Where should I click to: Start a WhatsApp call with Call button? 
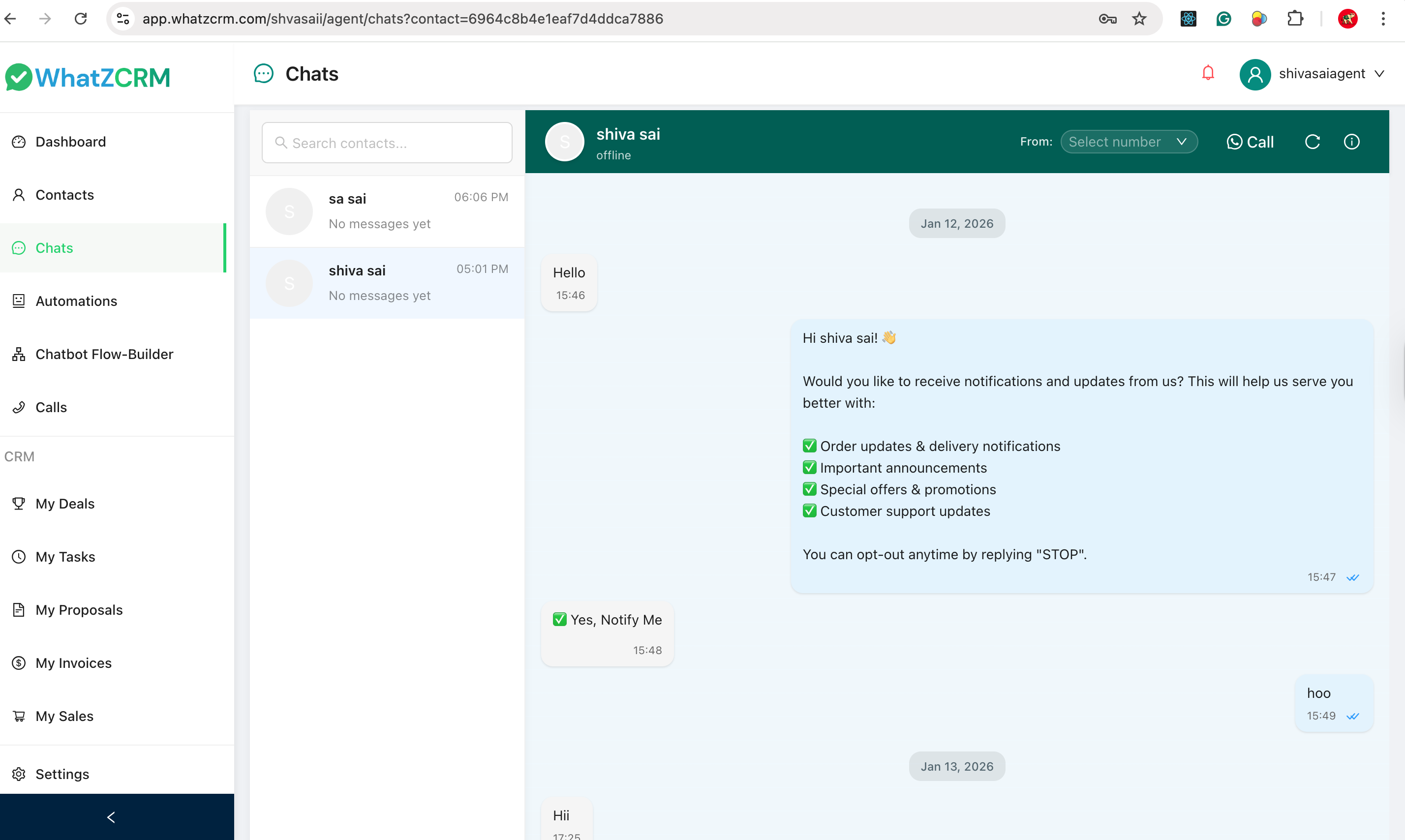tap(1250, 142)
